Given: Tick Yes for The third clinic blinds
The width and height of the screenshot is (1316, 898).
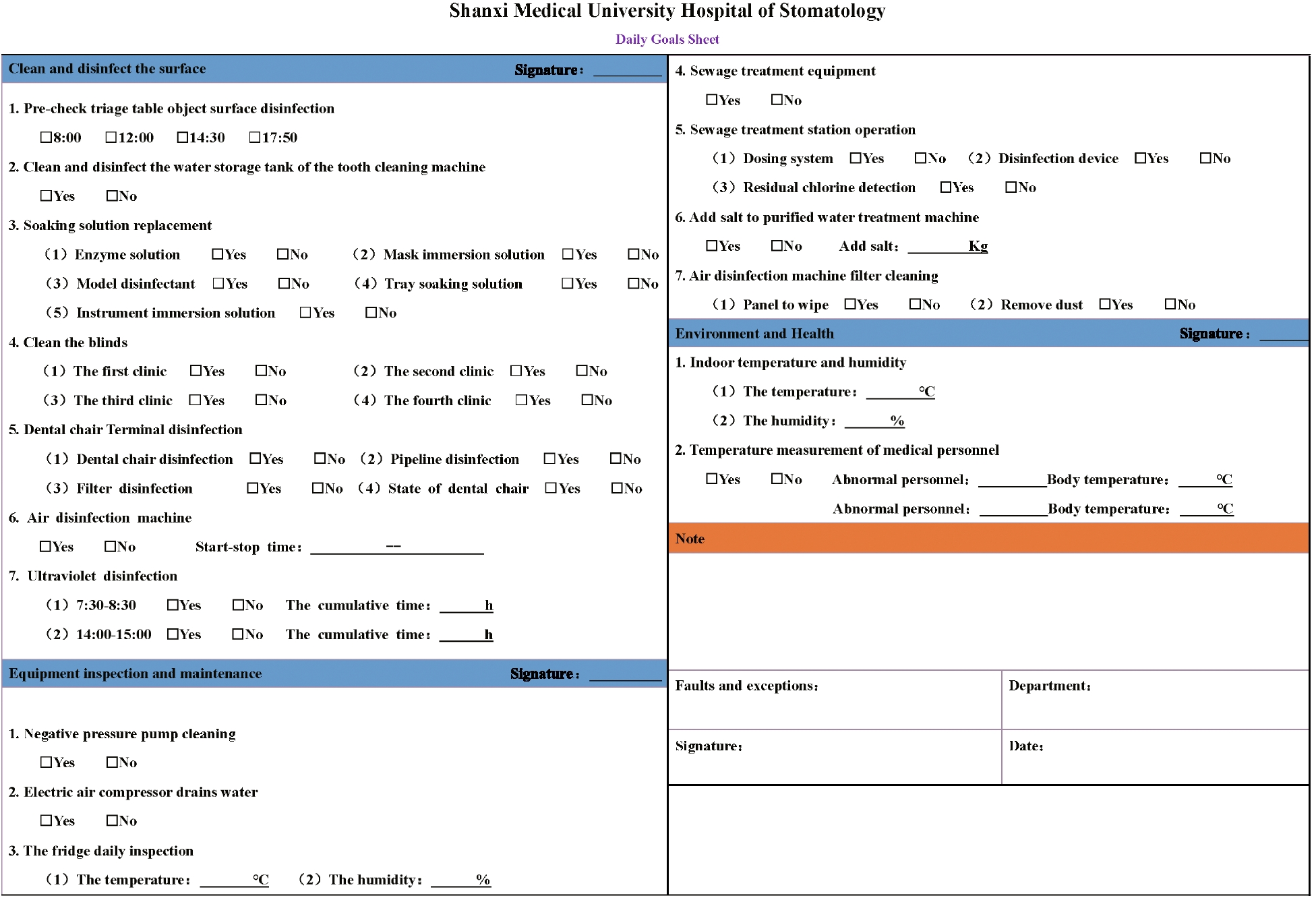Looking at the screenshot, I should click(196, 400).
